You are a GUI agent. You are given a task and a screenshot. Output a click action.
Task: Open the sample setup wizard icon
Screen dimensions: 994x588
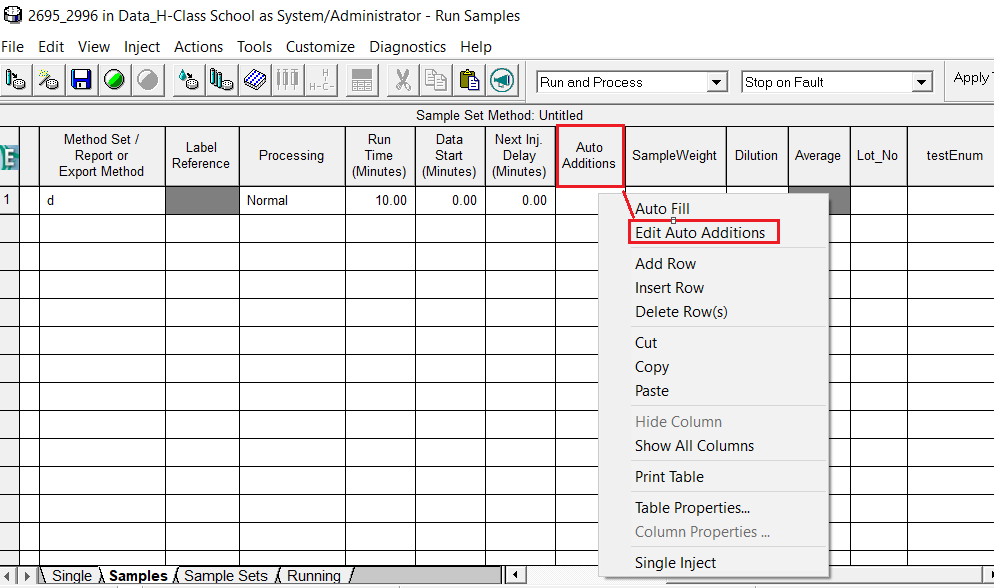click(48, 80)
